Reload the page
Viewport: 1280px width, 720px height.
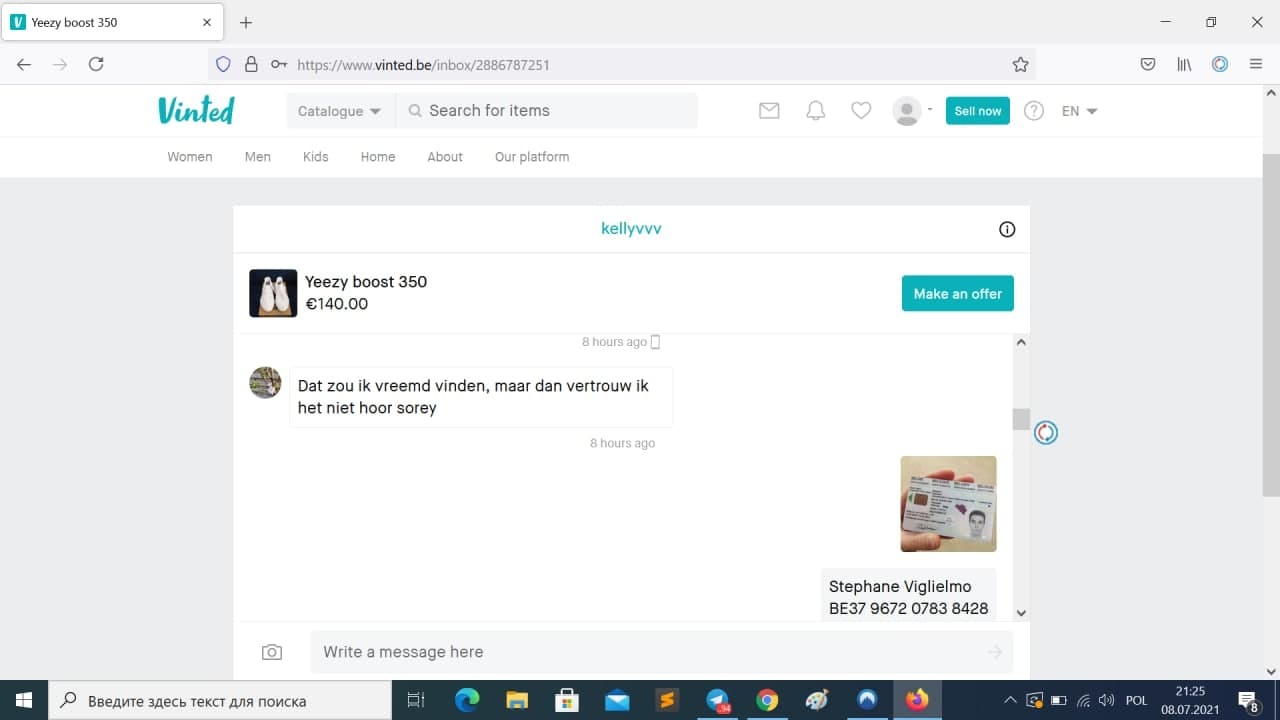click(96, 64)
